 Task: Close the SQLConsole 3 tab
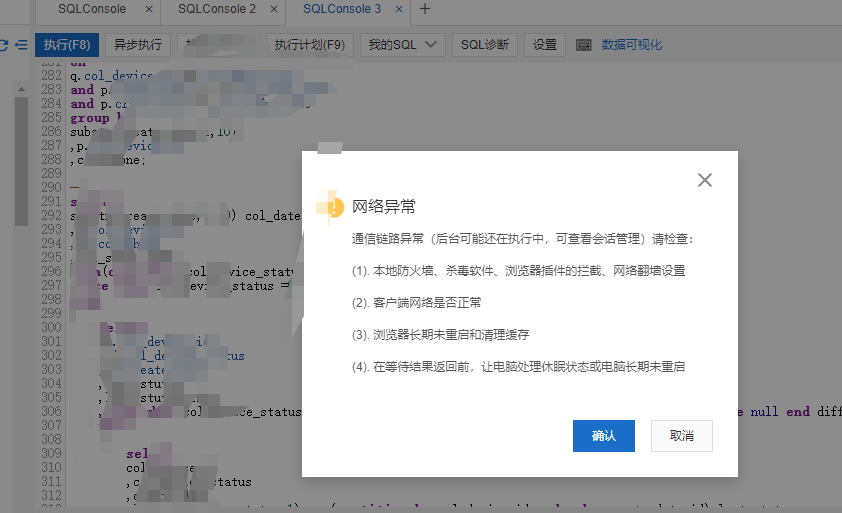[399, 9]
